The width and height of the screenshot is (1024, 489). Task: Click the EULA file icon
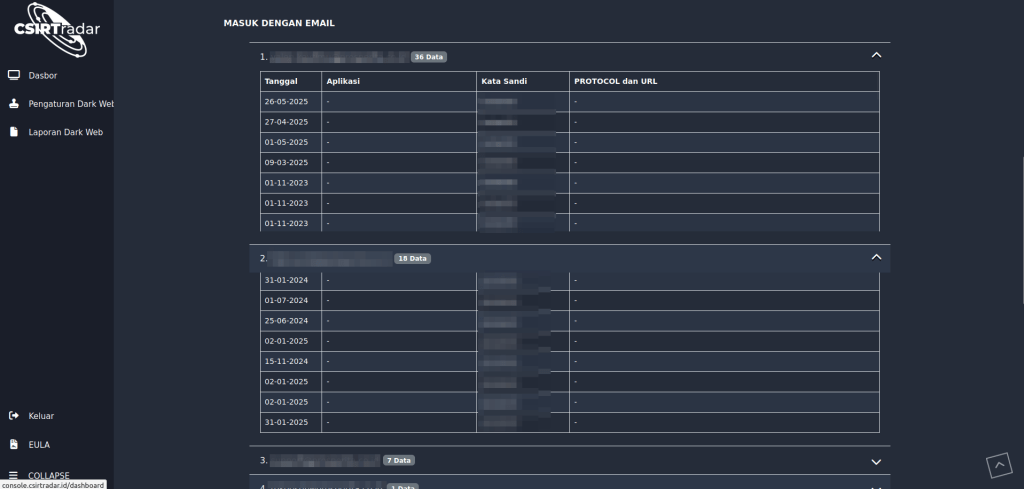tap(14, 445)
